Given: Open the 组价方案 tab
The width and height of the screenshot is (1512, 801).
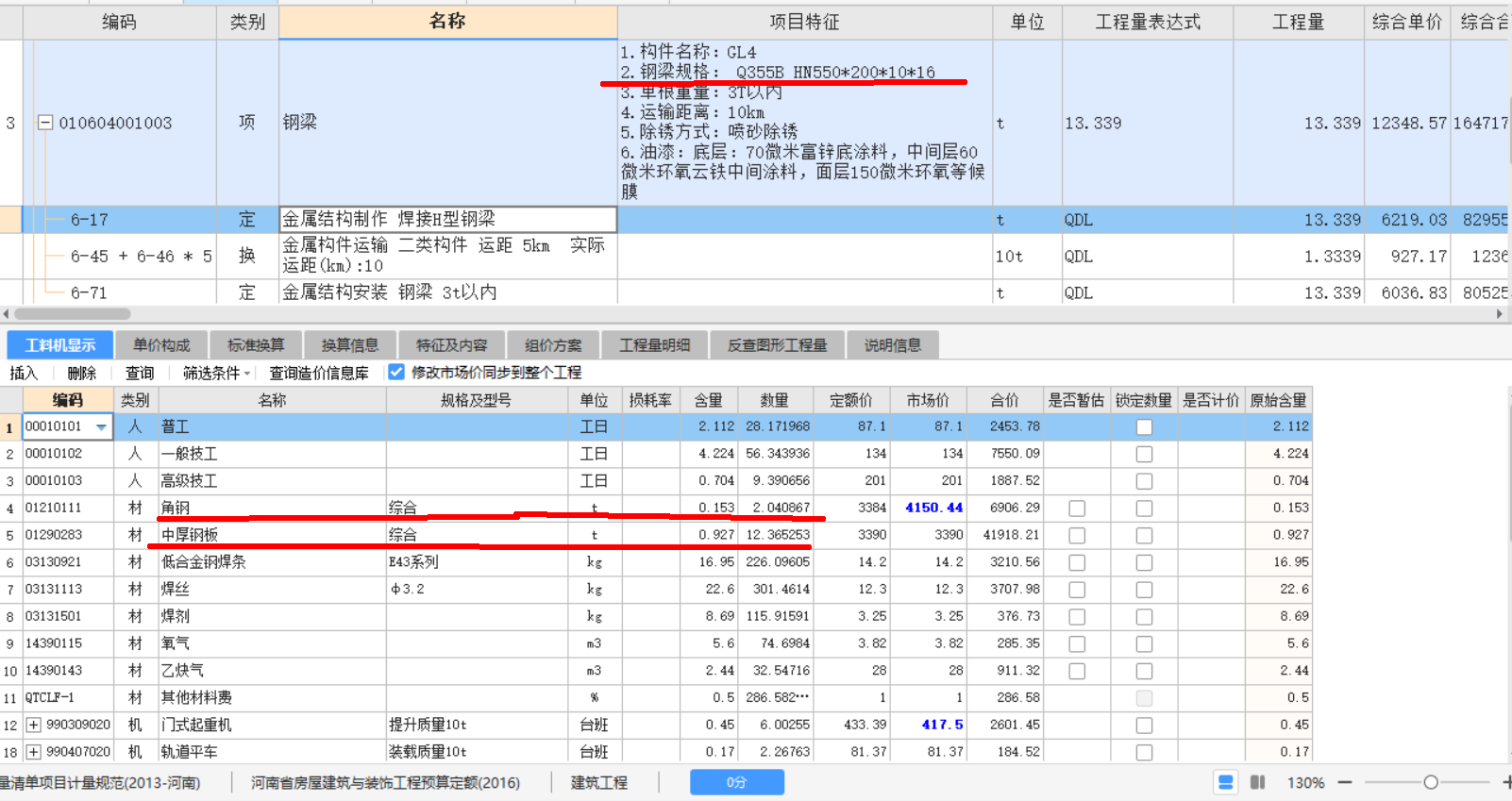Looking at the screenshot, I should pos(554,345).
